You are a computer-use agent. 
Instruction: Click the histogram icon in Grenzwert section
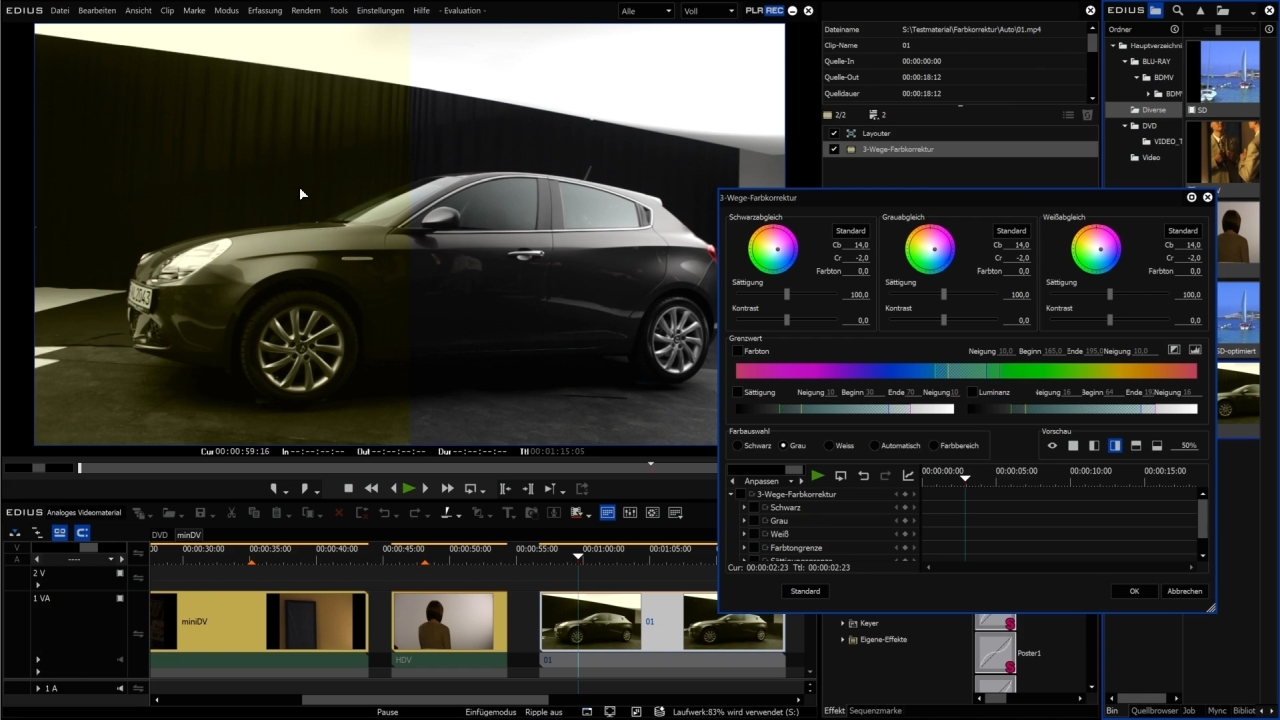(x=1195, y=350)
